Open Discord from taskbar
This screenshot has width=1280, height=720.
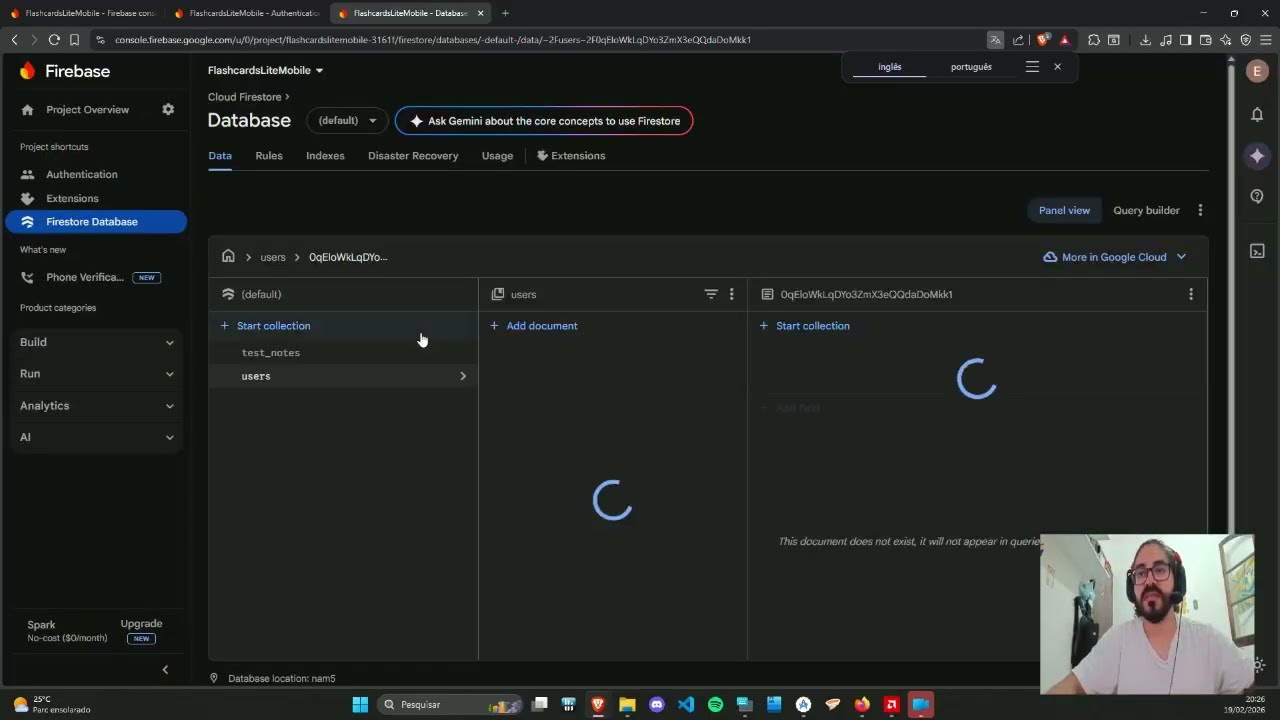tap(656, 705)
